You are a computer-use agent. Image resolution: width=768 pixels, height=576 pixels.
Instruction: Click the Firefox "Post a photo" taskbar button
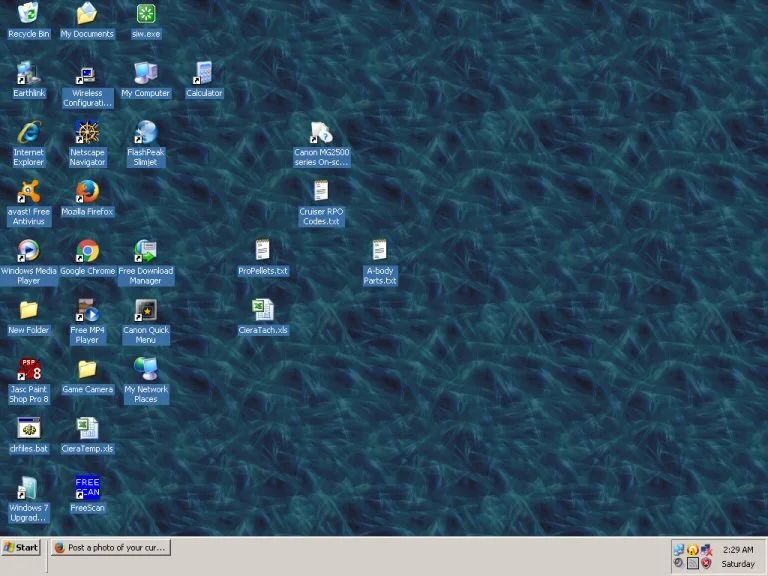pyautogui.click(x=109, y=548)
